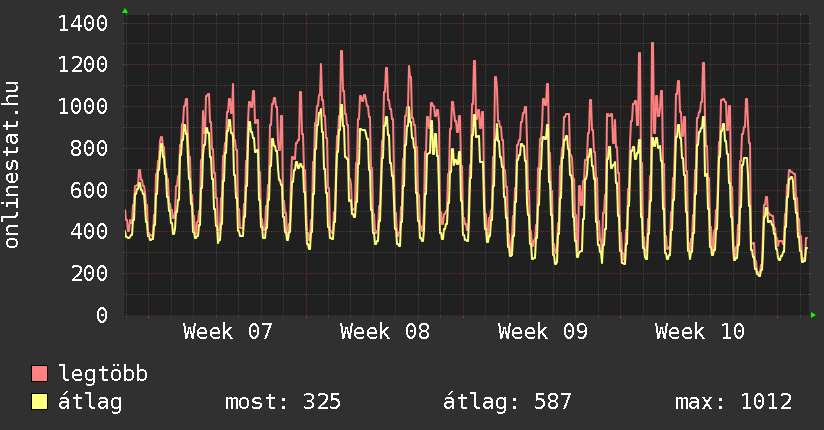The image size is (824, 430).
Task: Click the green arrow at the x-axis end
Action: pos(814,315)
